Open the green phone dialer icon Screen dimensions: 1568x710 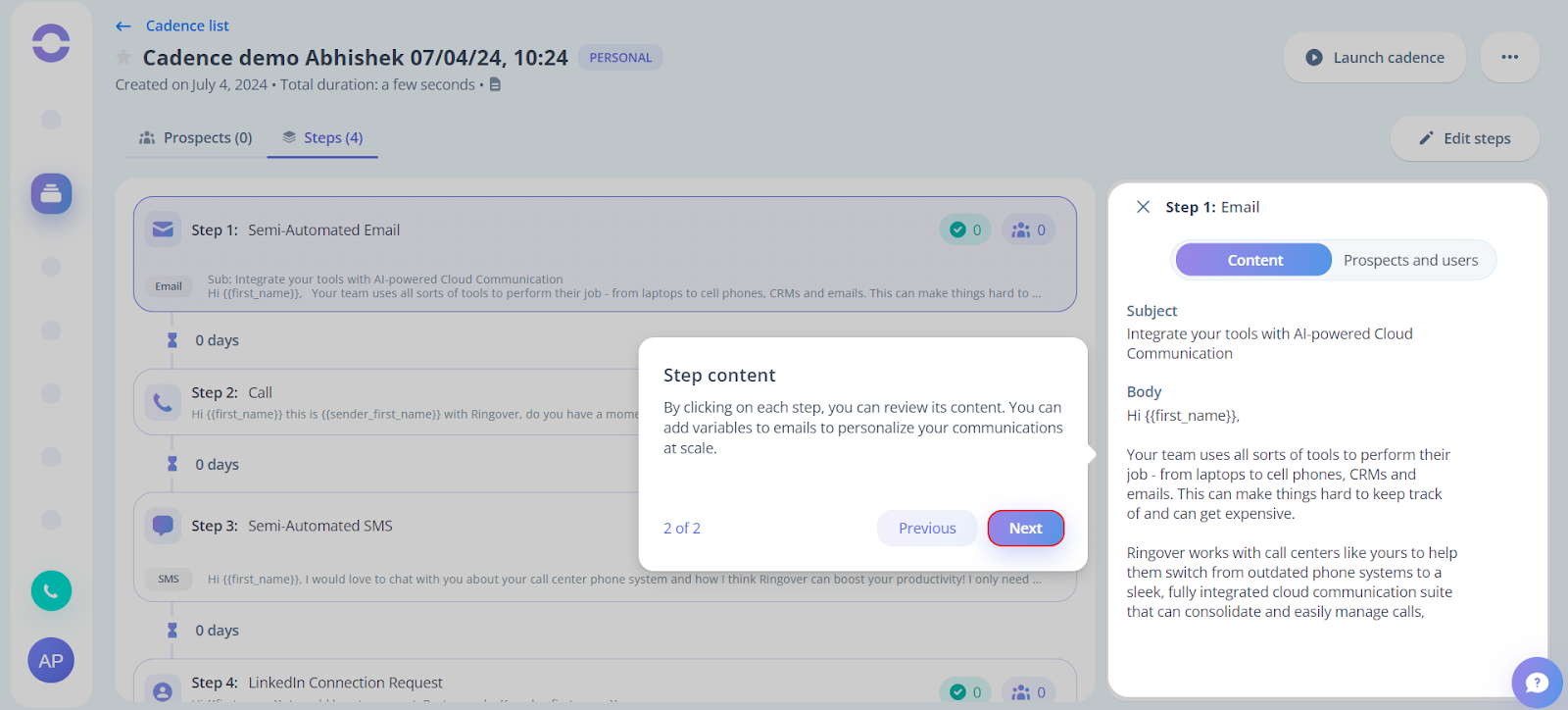pyautogui.click(x=51, y=590)
